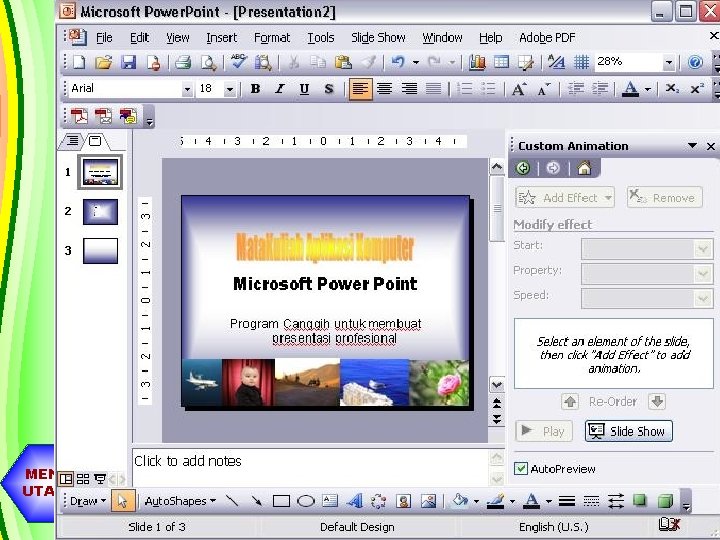720x540 pixels.
Task: Click the Undo arrow icon
Action: point(398,62)
